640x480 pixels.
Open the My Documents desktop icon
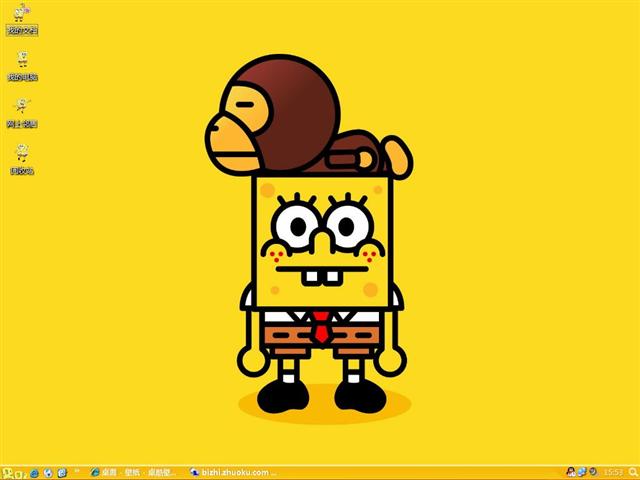click(x=21, y=19)
